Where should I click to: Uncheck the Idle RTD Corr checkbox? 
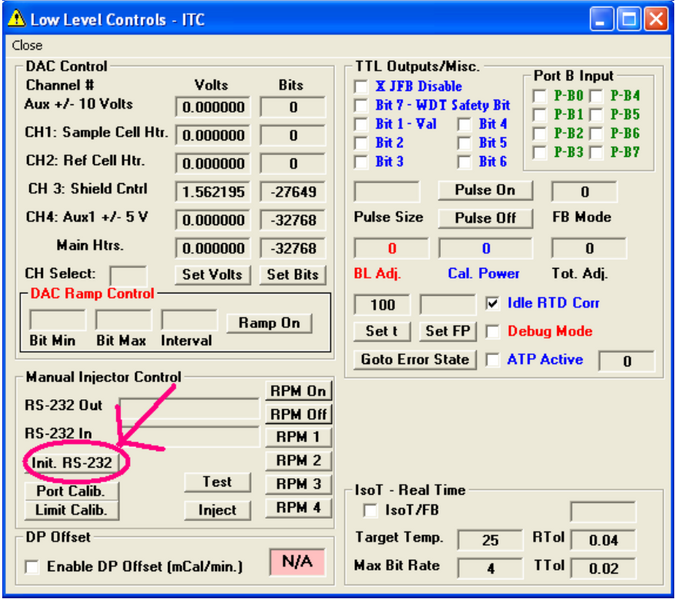point(492,303)
